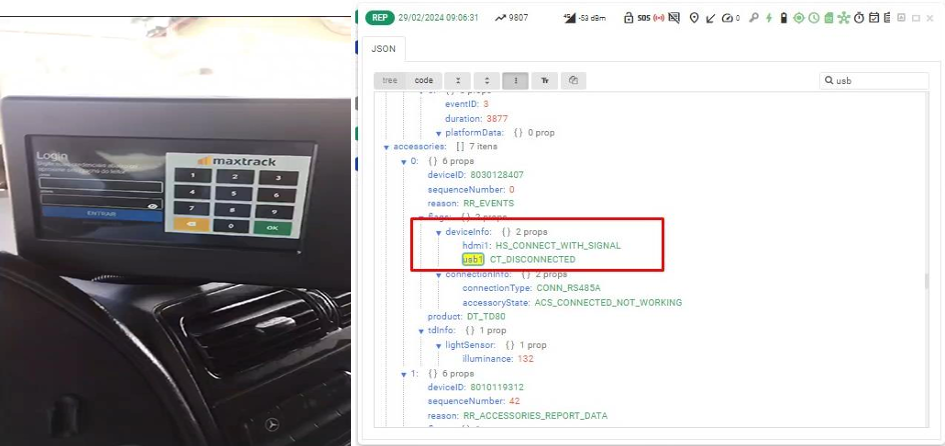Click the green clock icon
This screenshot has height=446, width=945.
click(813, 18)
